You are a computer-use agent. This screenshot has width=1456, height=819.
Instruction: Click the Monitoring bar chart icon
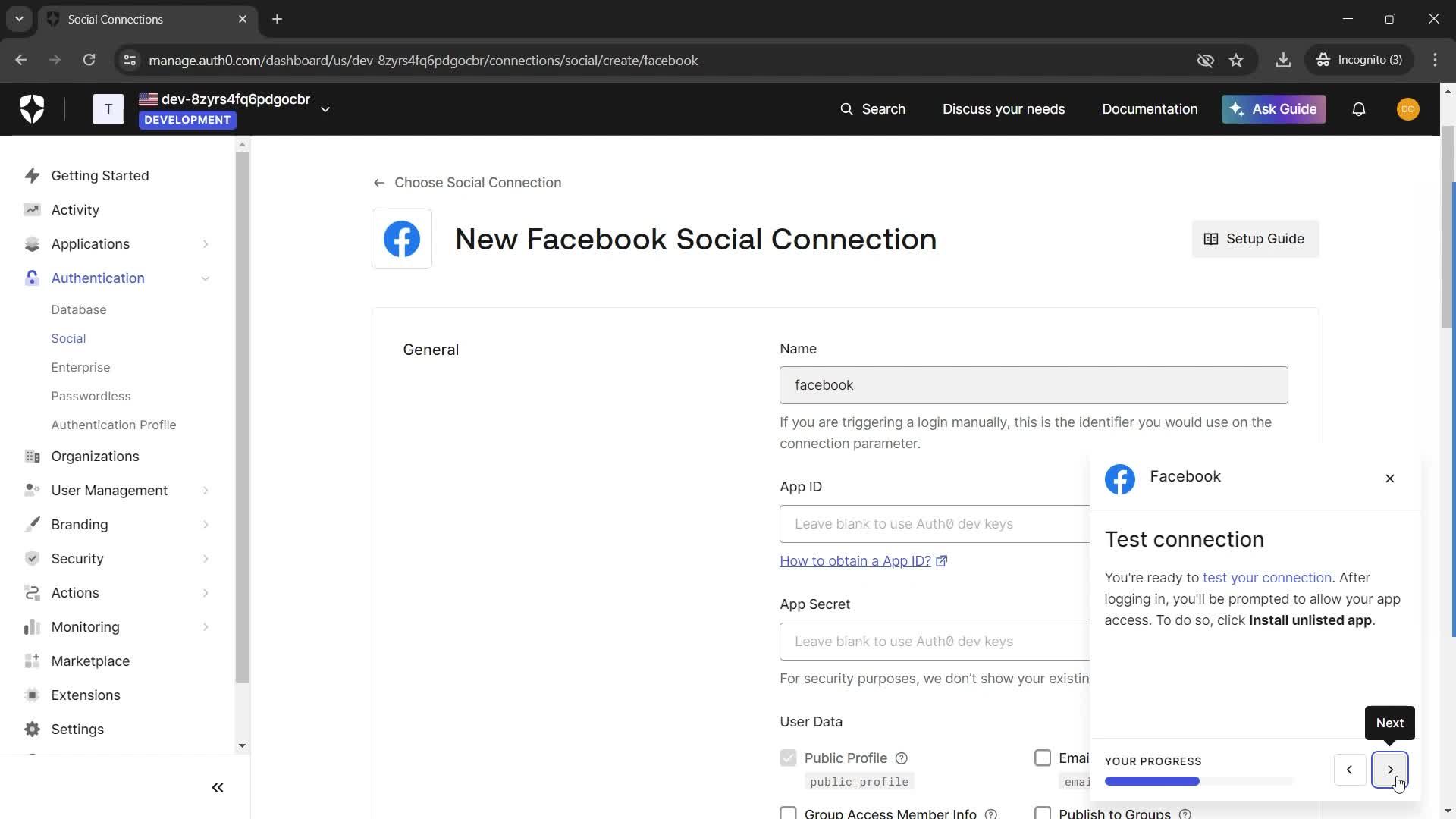[x=32, y=627]
